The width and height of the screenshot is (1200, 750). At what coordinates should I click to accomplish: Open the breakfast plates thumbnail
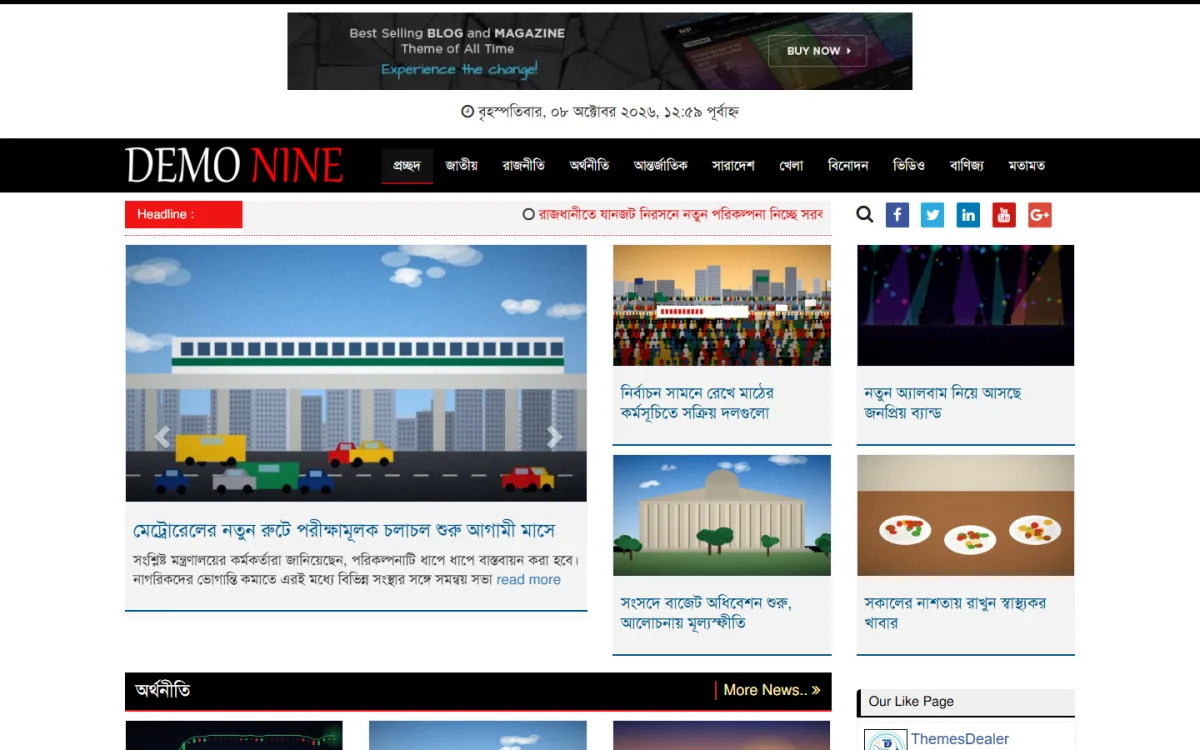click(x=966, y=515)
